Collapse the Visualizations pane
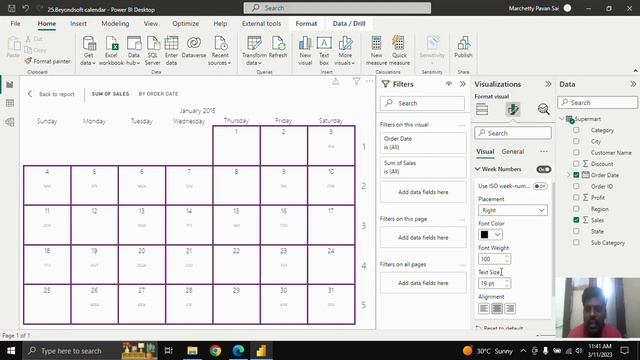This screenshot has height=360, width=640. (x=548, y=84)
